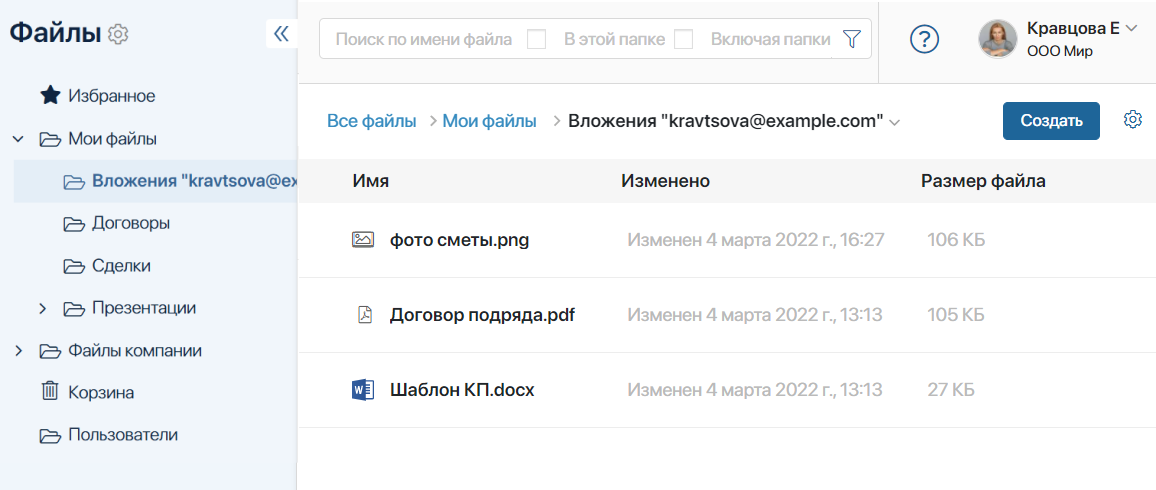This screenshot has height=490, width=1156.
Task: Click folder icon of Файлы компании
Action: [x=49, y=351]
